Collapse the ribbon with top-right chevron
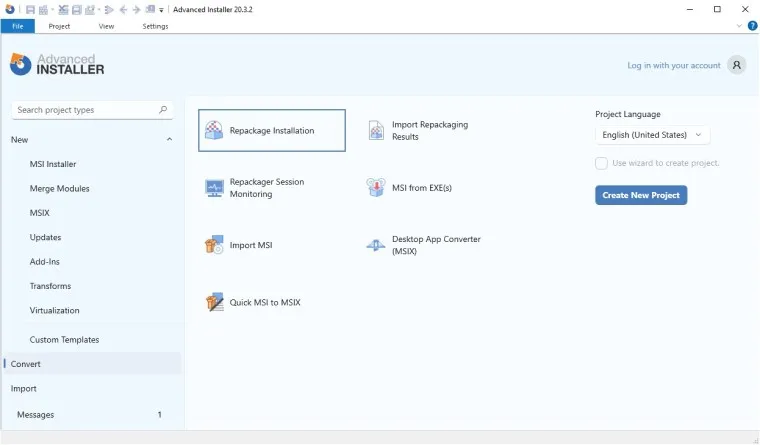The image size is (760, 445). [739, 26]
